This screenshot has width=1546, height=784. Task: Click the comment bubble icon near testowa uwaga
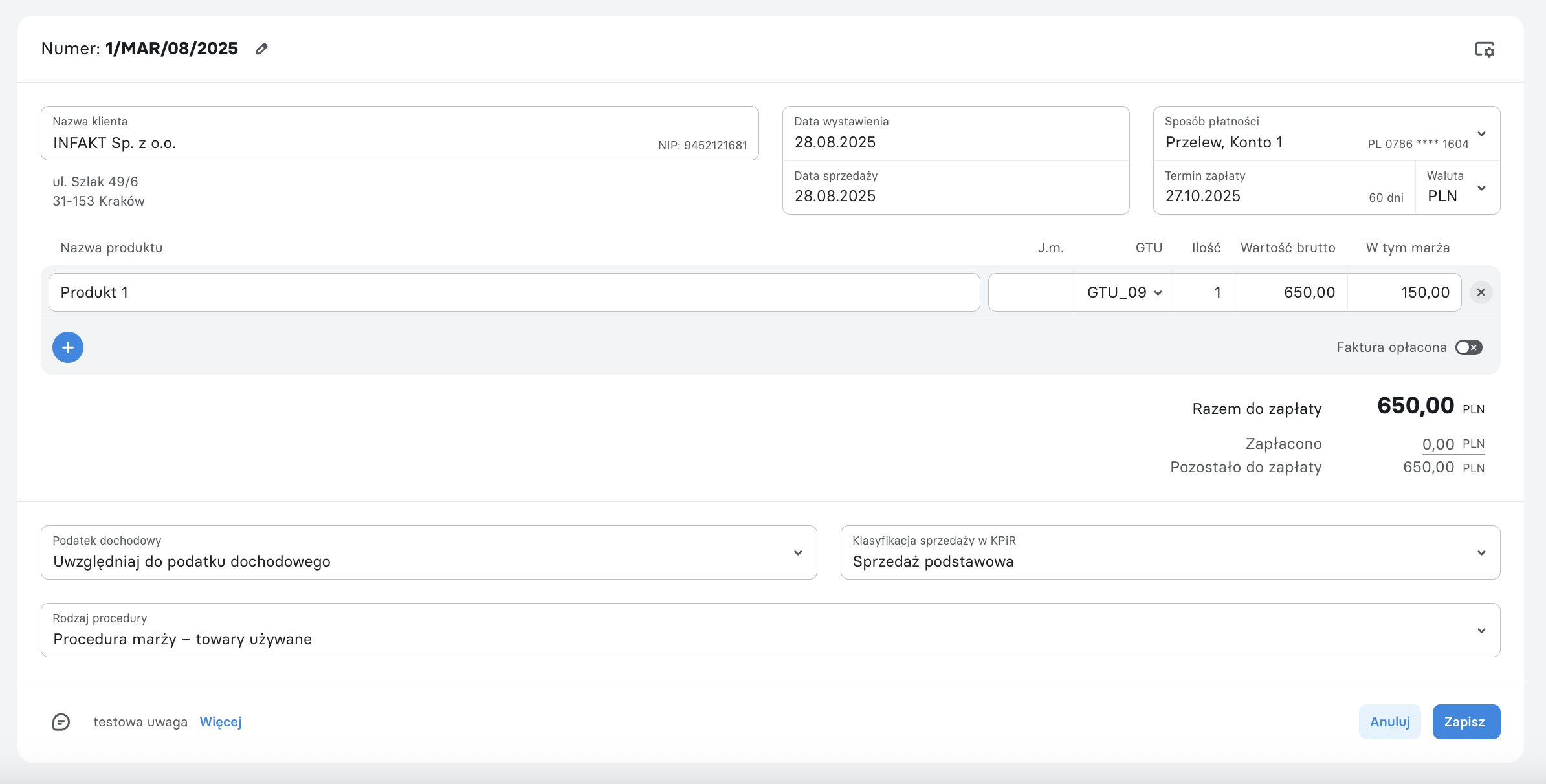pyautogui.click(x=61, y=722)
